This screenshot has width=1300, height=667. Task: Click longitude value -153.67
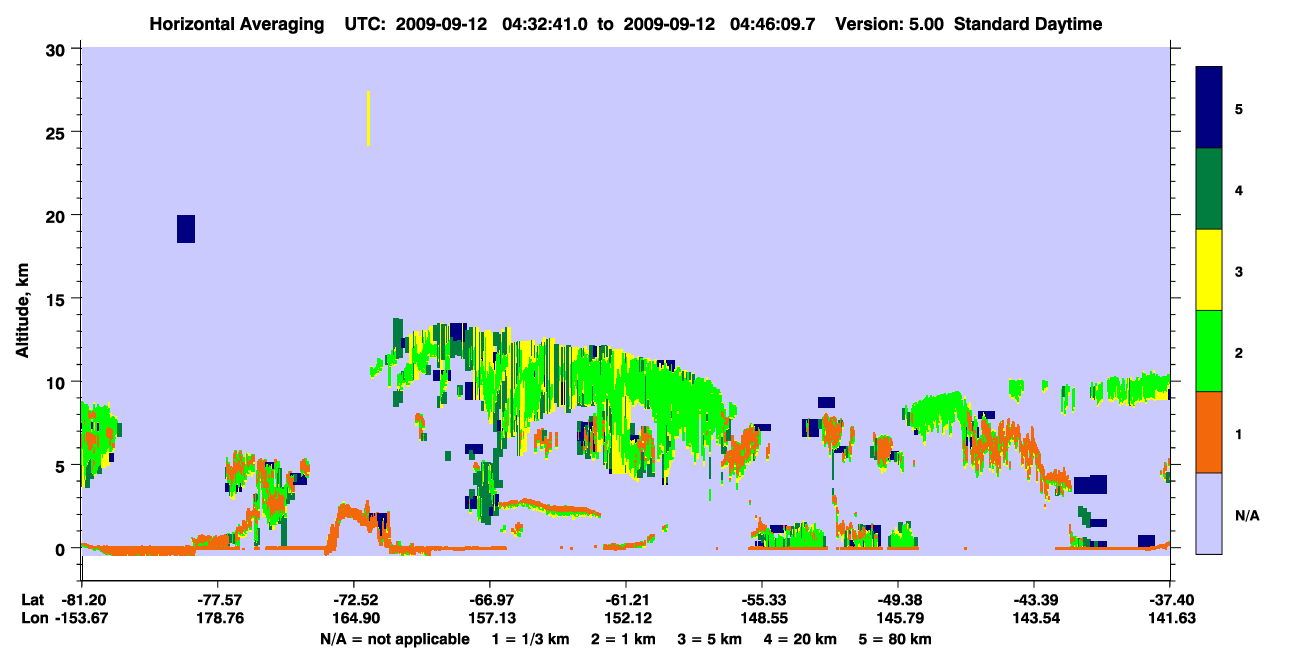[x=82, y=619]
